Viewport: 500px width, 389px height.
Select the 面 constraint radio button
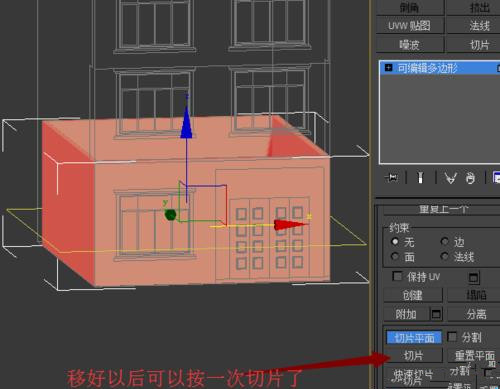click(395, 256)
